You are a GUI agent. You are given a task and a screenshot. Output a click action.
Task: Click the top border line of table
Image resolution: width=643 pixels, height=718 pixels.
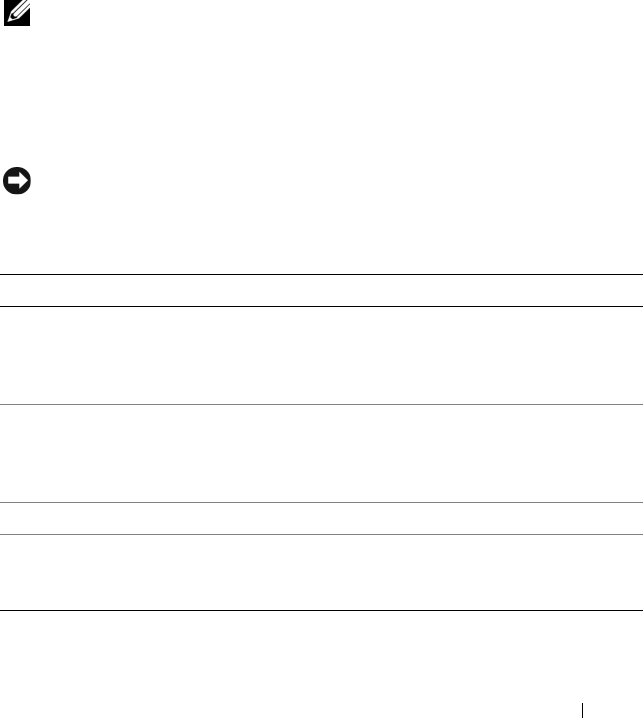321,275
